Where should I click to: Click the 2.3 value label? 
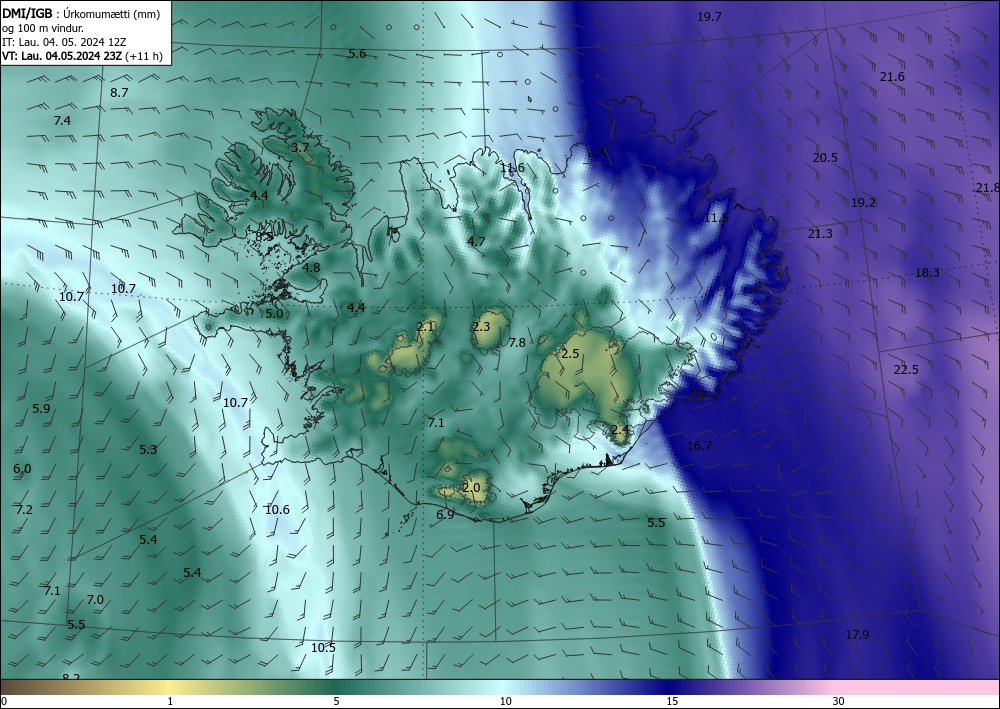(x=481, y=327)
